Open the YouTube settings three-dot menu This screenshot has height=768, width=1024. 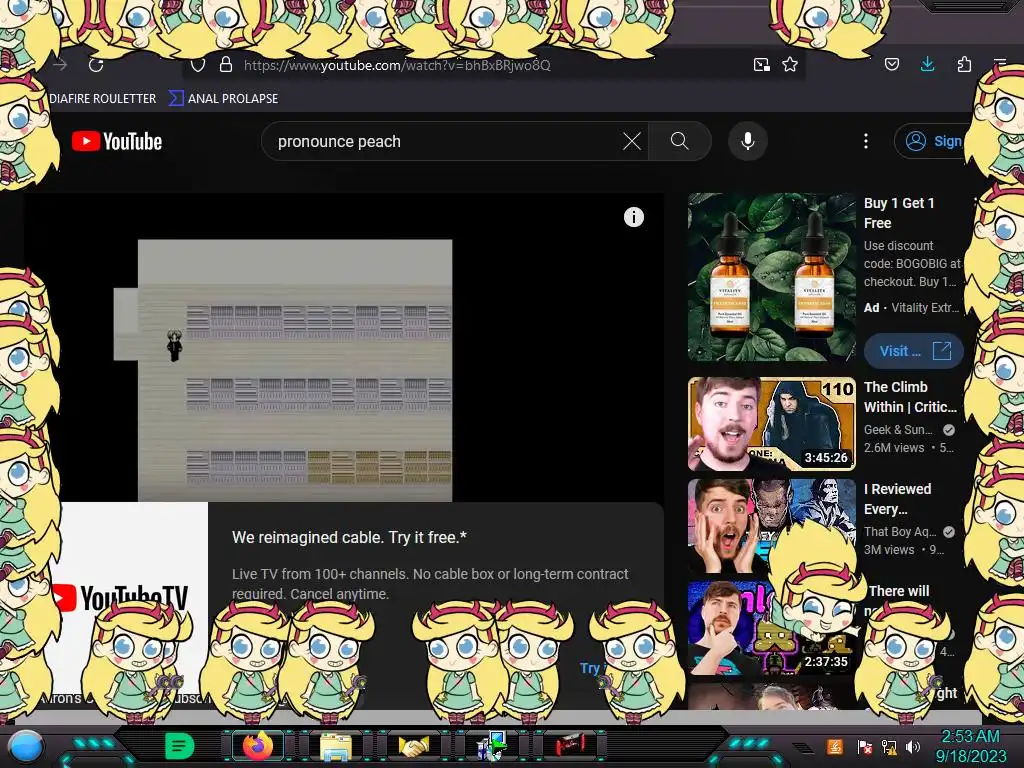point(866,141)
